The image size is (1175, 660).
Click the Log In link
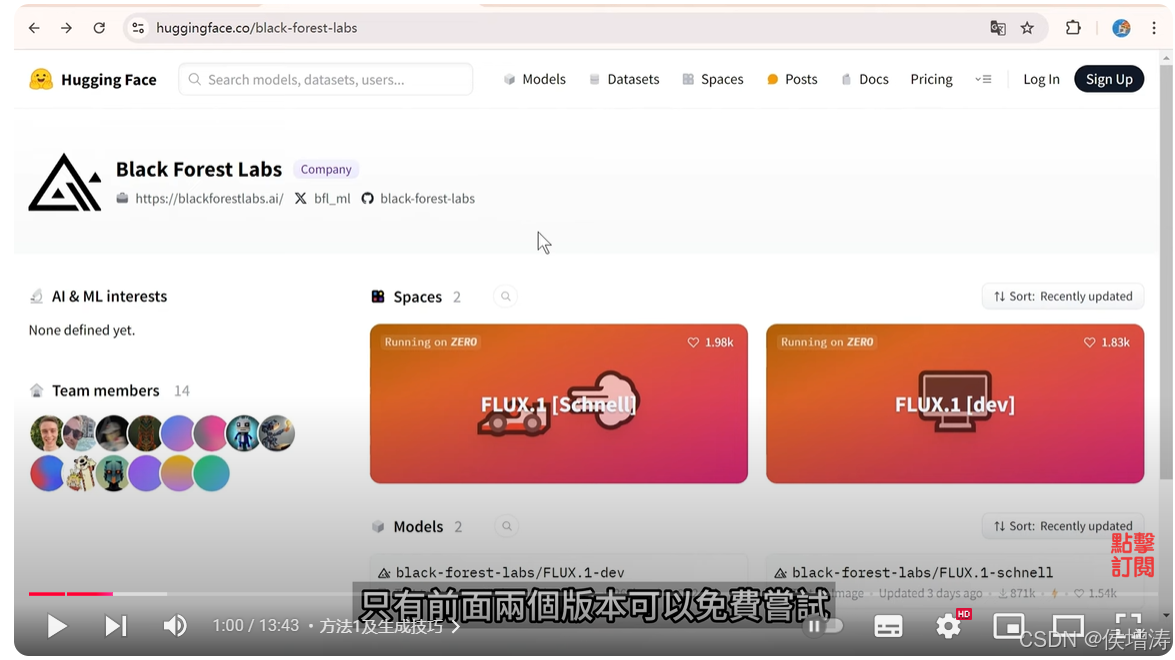coord(1042,79)
